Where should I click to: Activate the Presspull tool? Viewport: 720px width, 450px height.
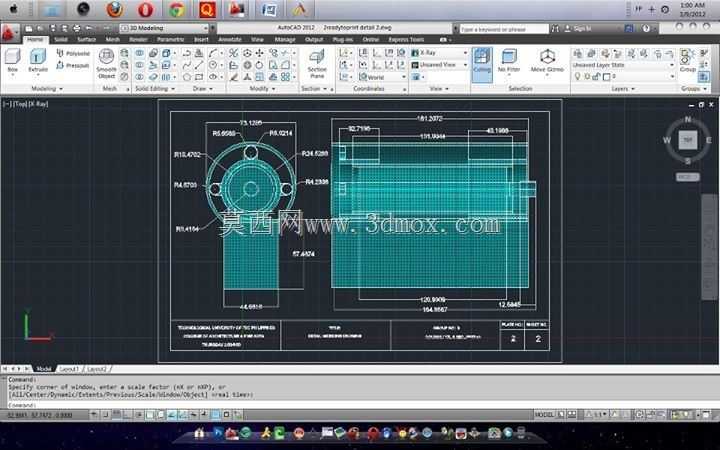(73, 65)
